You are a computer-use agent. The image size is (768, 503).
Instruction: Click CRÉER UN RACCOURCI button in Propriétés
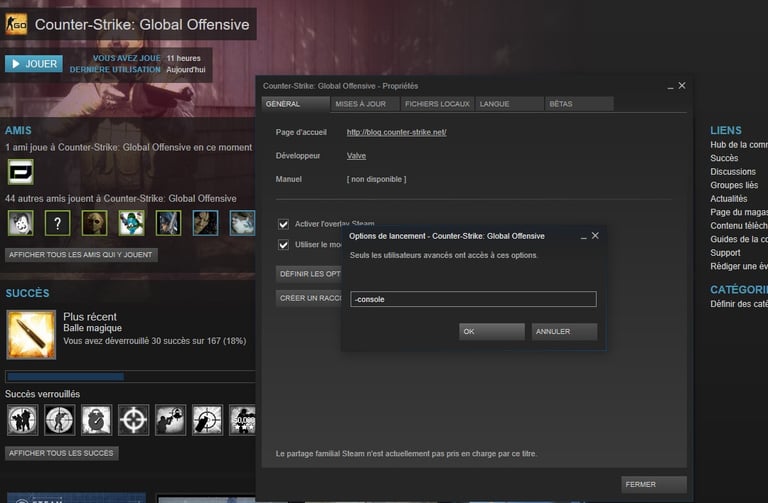(309, 298)
